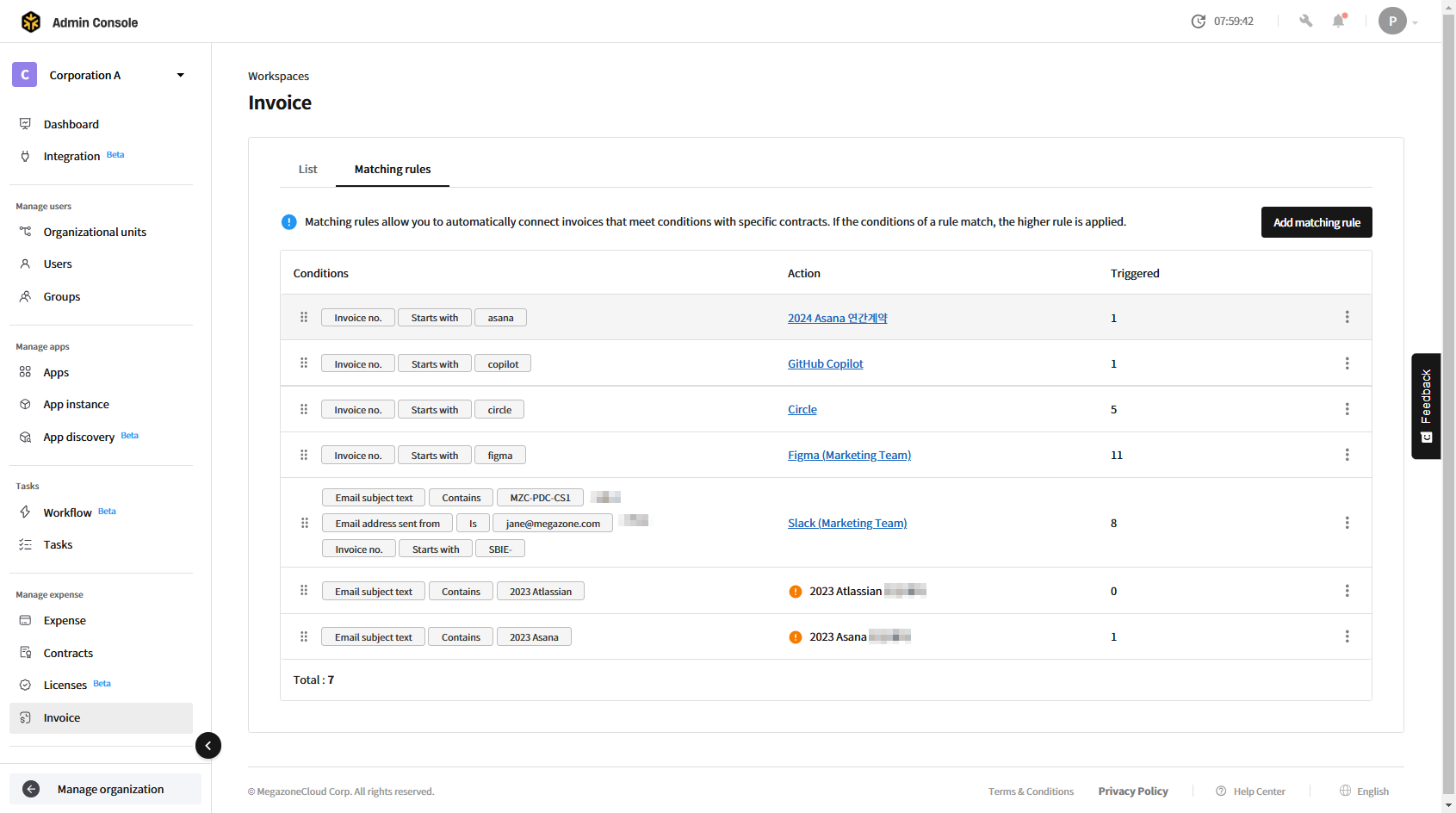The width and height of the screenshot is (1456, 813).
Task: Click the jane@megazone.com condition chip
Action: coord(553,523)
